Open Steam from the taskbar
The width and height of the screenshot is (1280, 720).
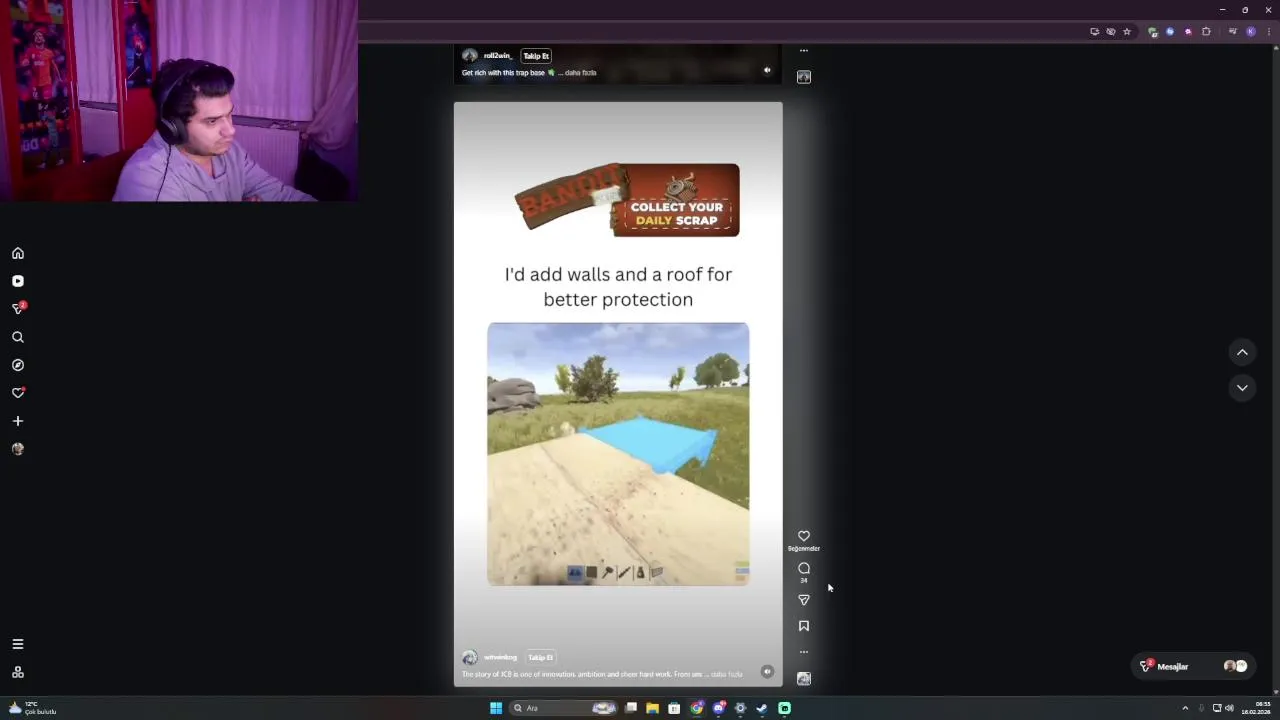coord(762,708)
